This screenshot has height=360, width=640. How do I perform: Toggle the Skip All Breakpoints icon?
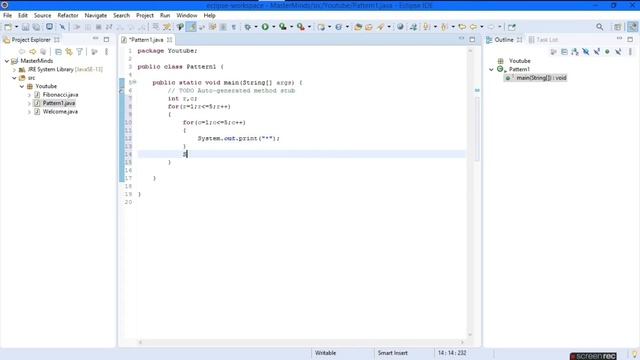click(x=62, y=27)
